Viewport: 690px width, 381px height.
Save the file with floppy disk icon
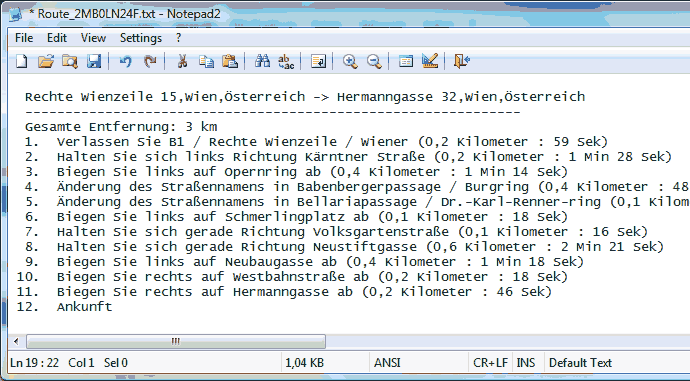pos(94,61)
